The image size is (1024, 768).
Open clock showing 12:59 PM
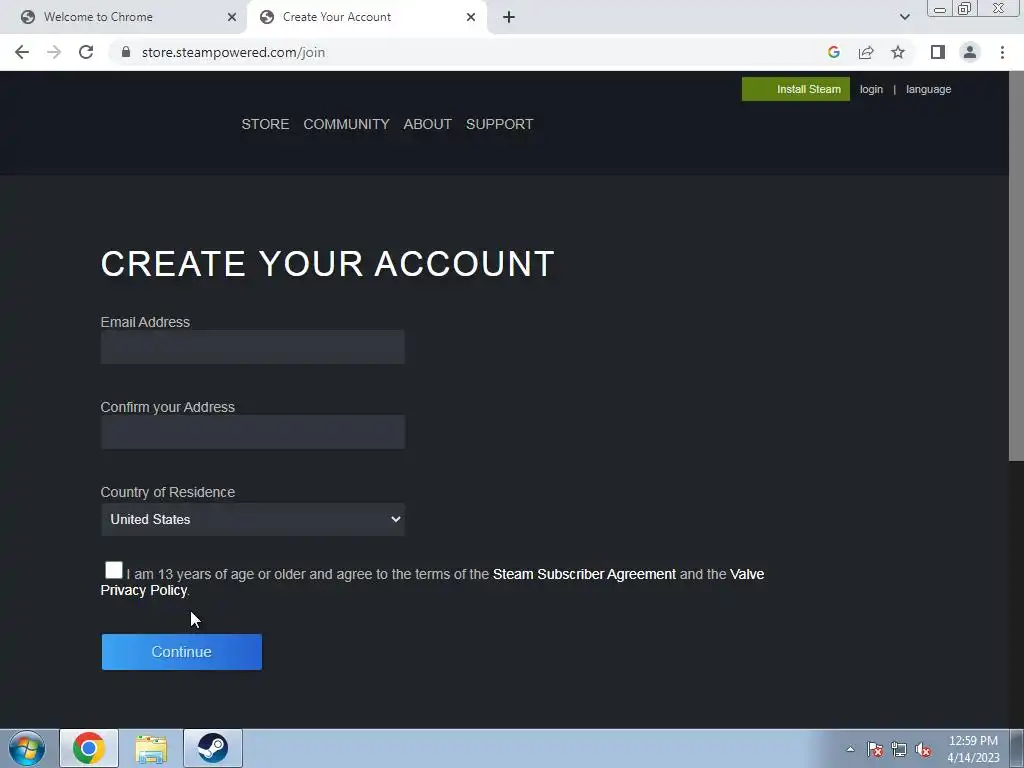973,749
